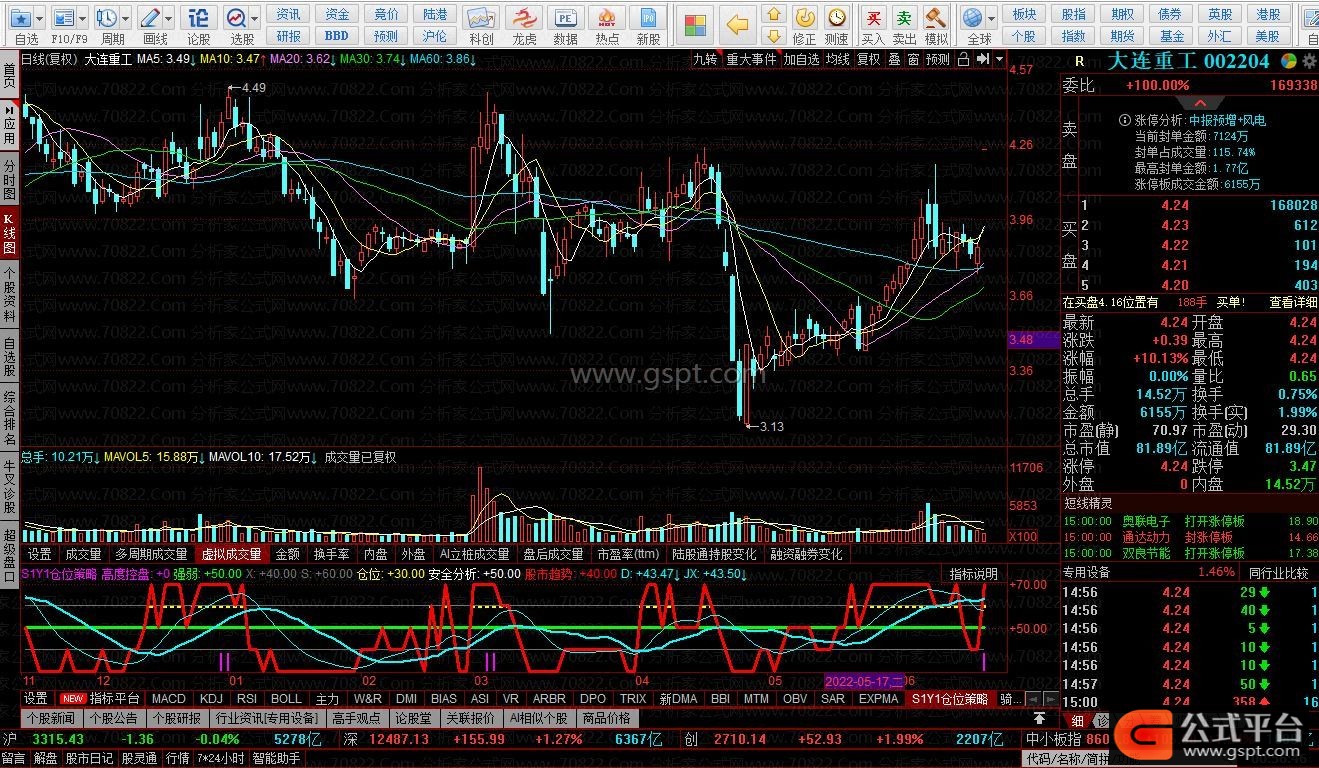Expand dropdown arrow next to 选股 icon
The width and height of the screenshot is (1319, 768).
pyautogui.click(x=256, y=18)
